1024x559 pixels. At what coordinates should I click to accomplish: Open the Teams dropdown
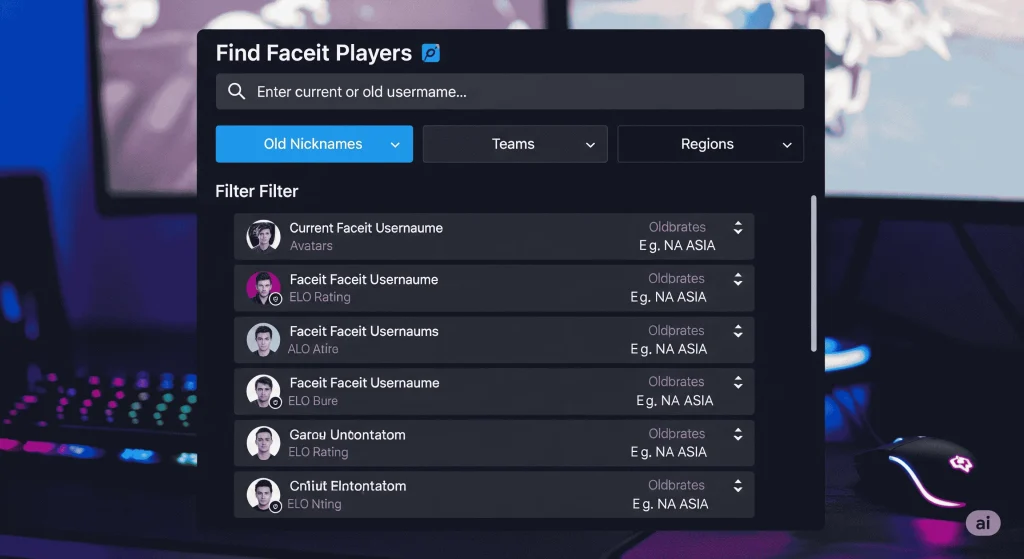[515, 144]
